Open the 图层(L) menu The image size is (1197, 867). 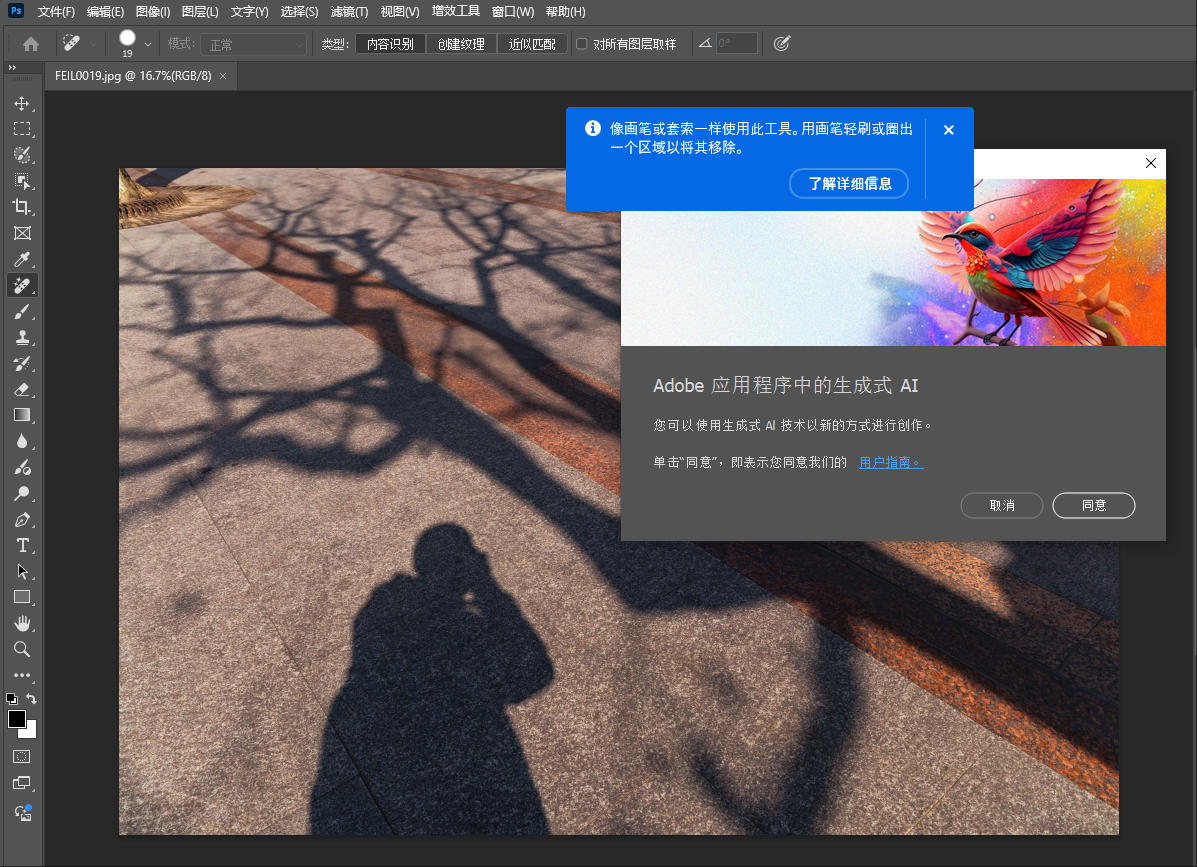pos(200,11)
